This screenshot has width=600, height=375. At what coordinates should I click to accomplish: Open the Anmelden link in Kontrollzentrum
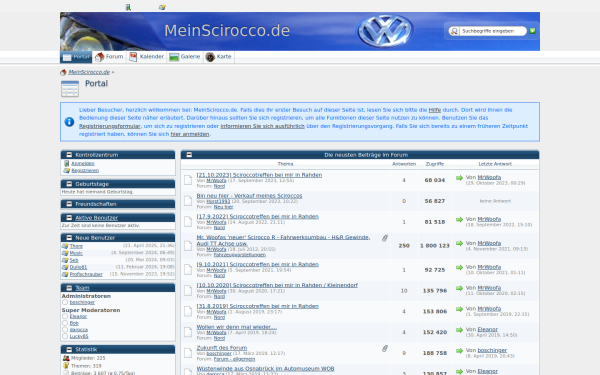[x=83, y=164]
